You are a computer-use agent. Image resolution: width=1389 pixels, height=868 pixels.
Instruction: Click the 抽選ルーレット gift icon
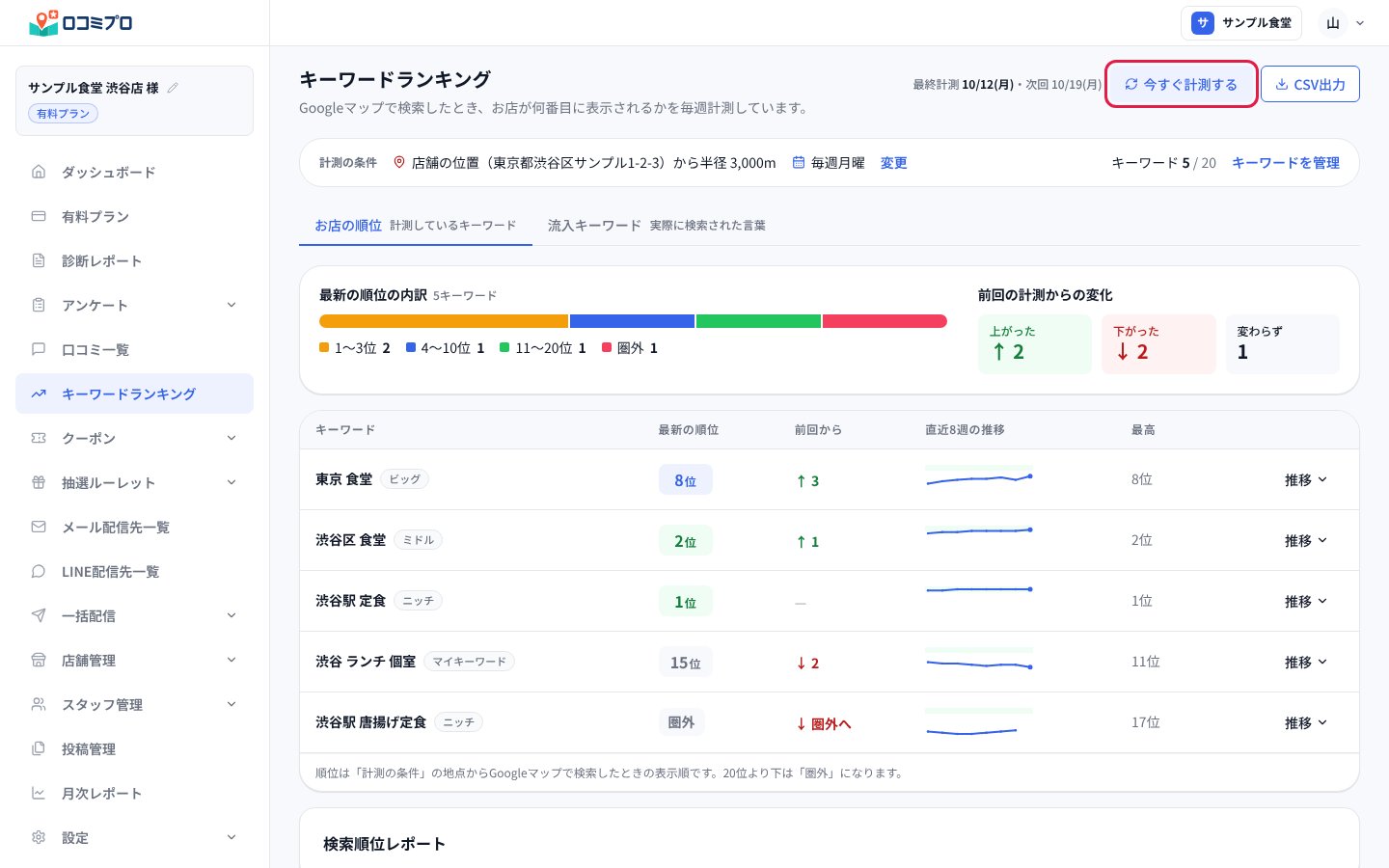point(39,482)
